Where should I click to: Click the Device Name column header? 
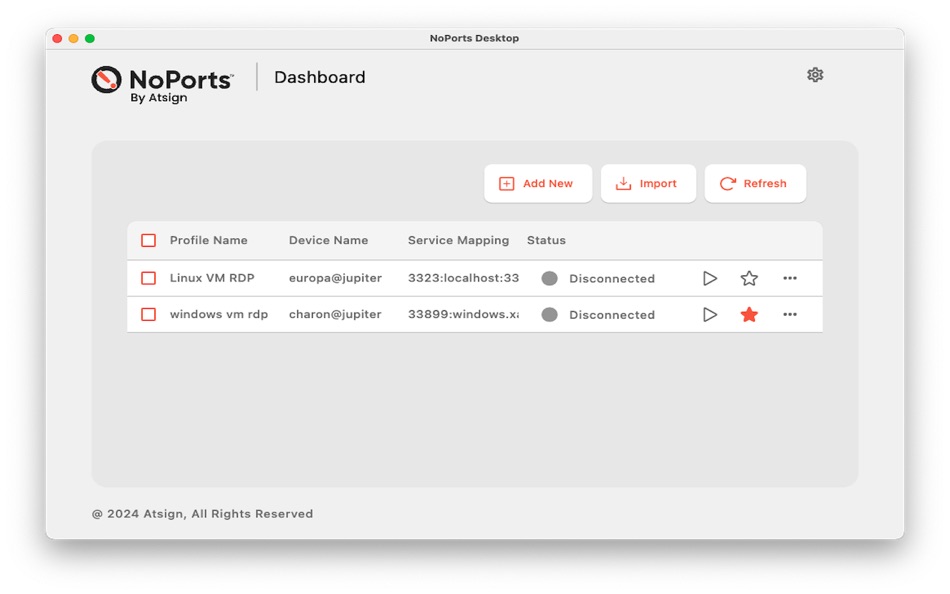tap(328, 240)
